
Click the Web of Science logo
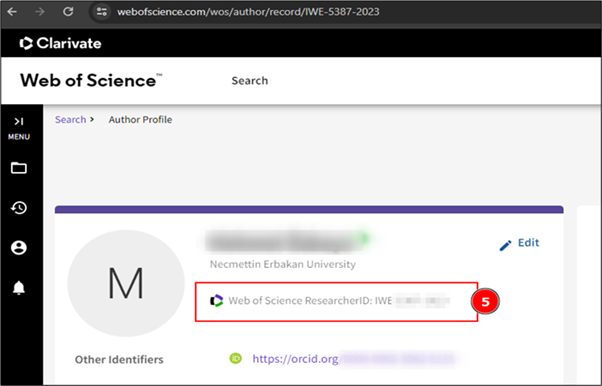[91, 80]
